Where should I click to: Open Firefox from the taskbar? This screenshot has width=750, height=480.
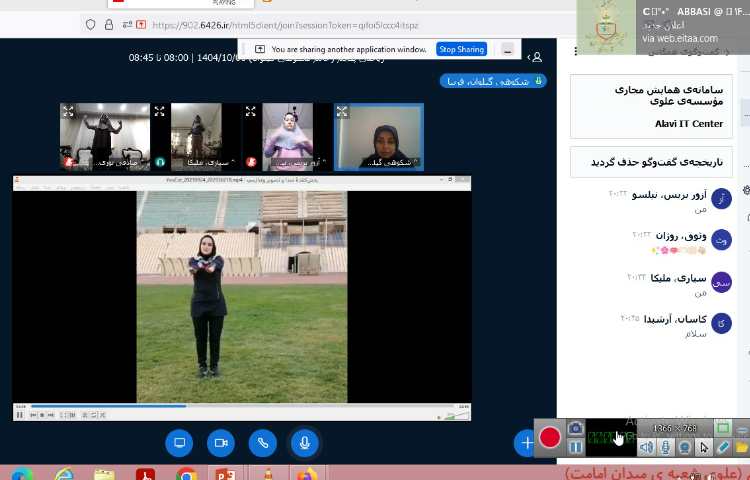(307, 473)
